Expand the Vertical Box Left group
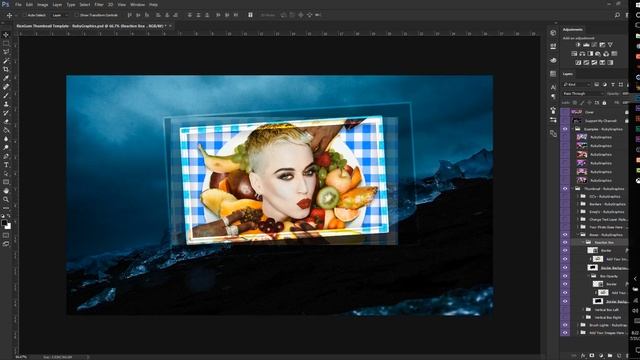This screenshot has height=360, width=640. [584, 310]
